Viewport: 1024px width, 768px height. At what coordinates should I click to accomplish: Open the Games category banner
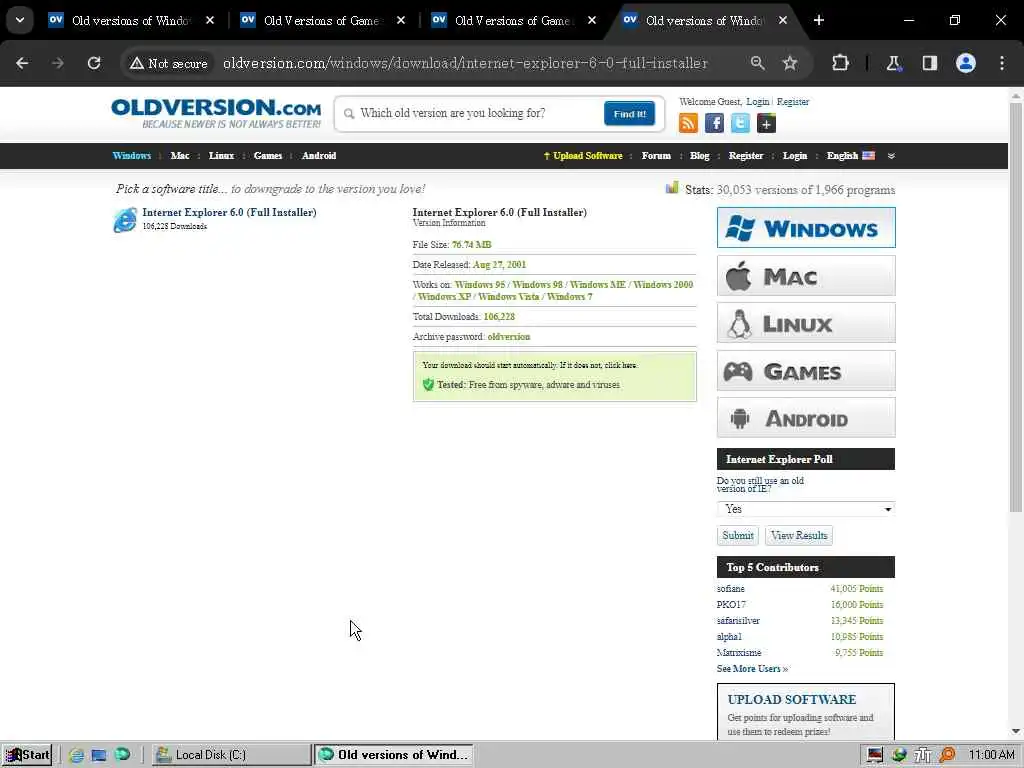806,370
